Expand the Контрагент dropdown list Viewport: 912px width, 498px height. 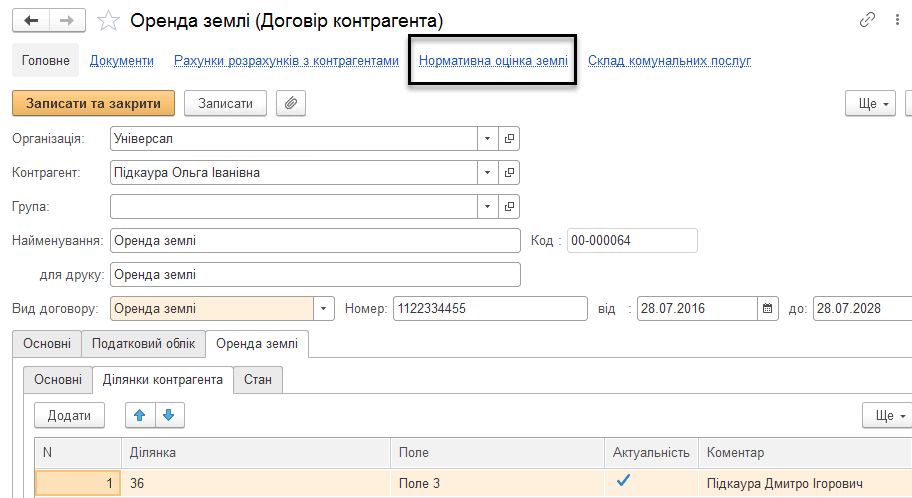pos(487,173)
